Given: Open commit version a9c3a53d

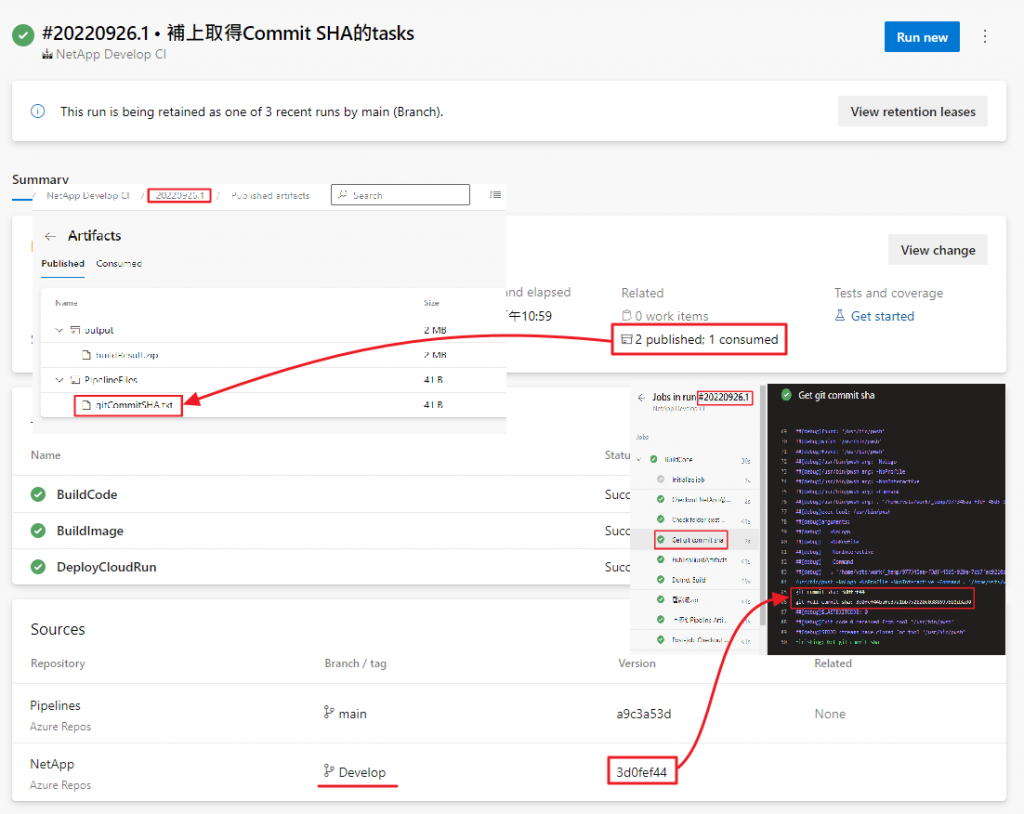Looking at the screenshot, I should pyautogui.click(x=643, y=714).
